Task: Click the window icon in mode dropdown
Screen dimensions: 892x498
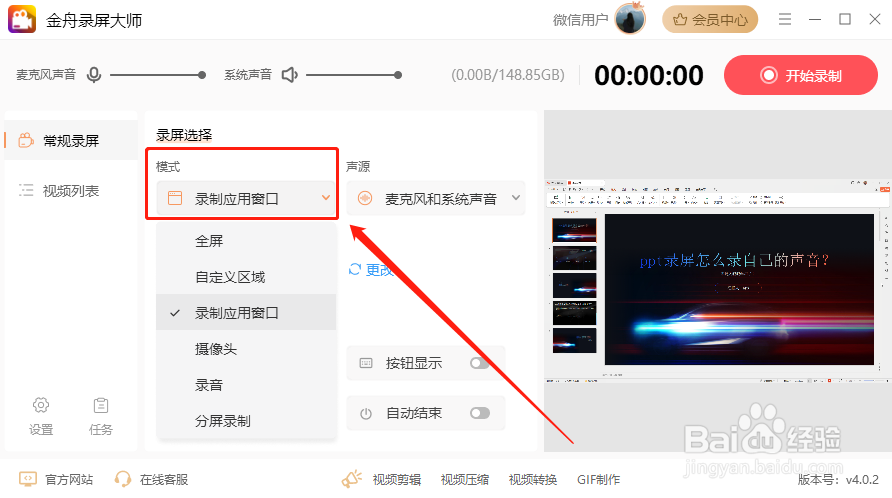Action: 175,198
